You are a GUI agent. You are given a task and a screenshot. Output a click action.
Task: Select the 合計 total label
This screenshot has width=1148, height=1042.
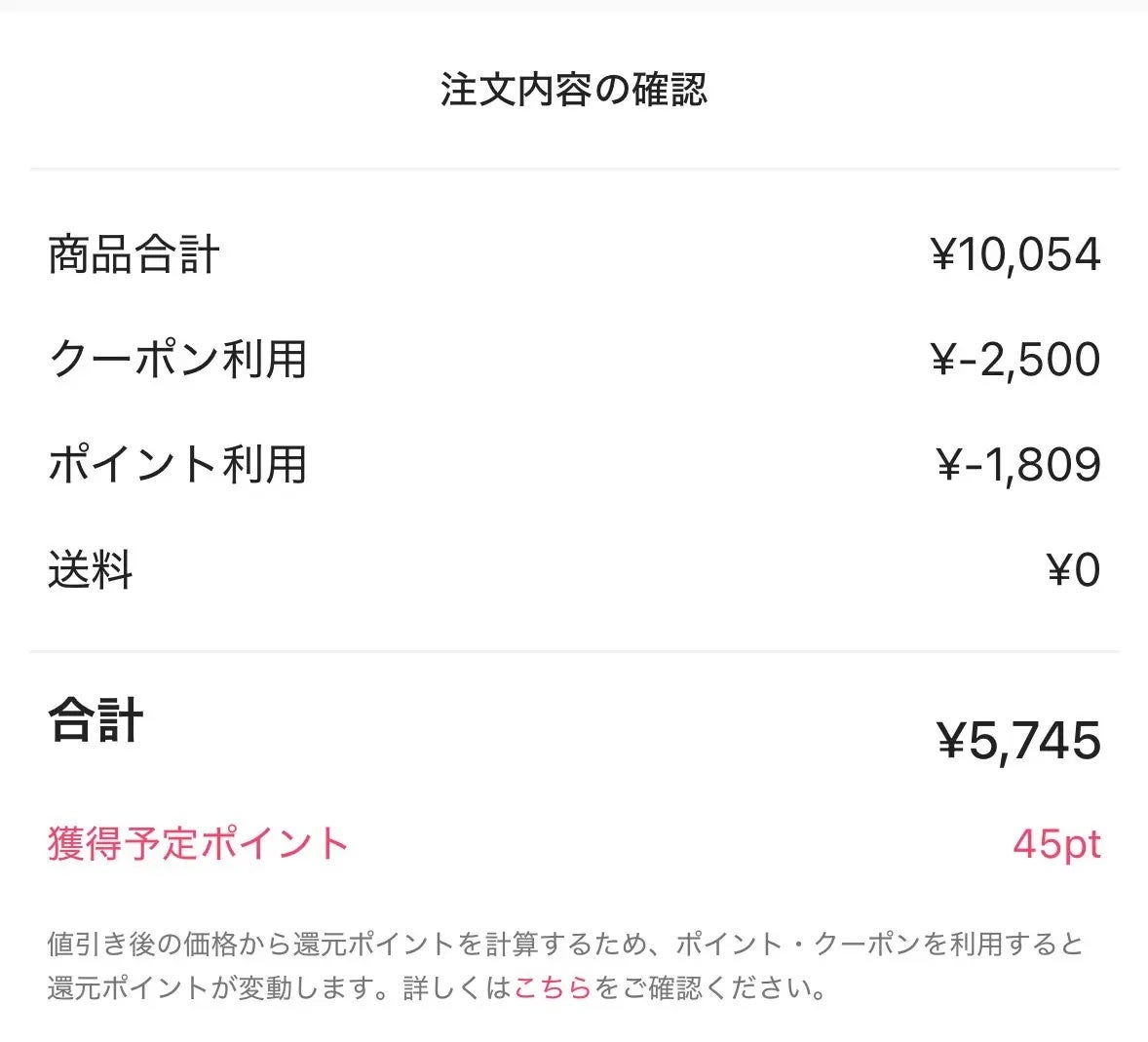click(x=94, y=721)
